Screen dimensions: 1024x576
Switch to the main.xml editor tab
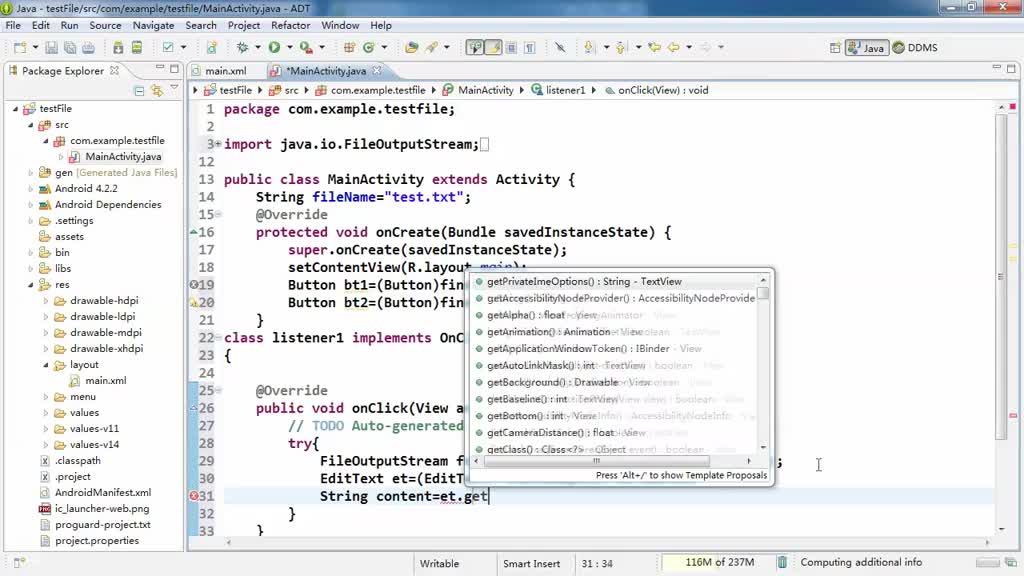click(225, 71)
